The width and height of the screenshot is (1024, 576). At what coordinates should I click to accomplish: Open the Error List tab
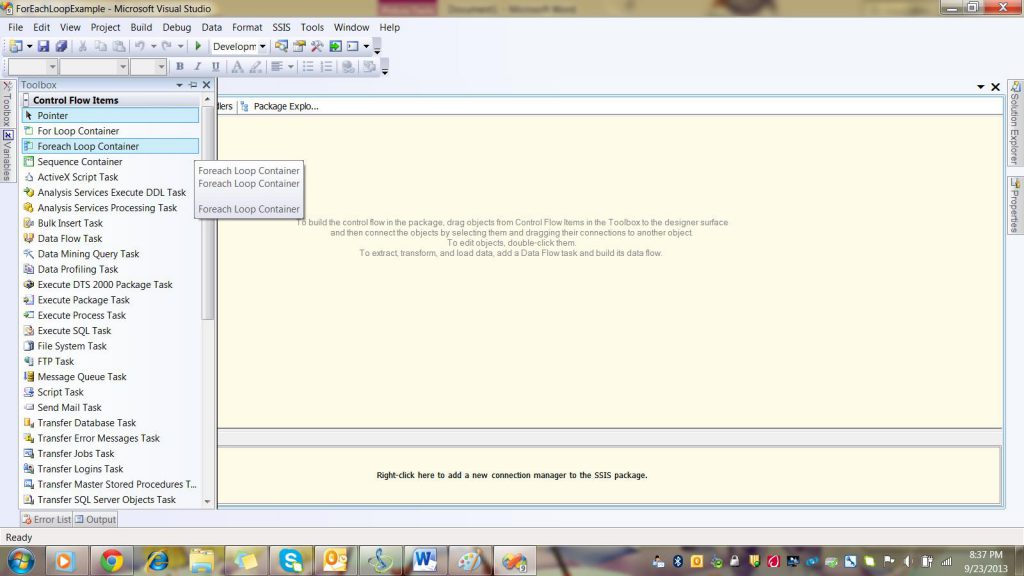click(46, 519)
